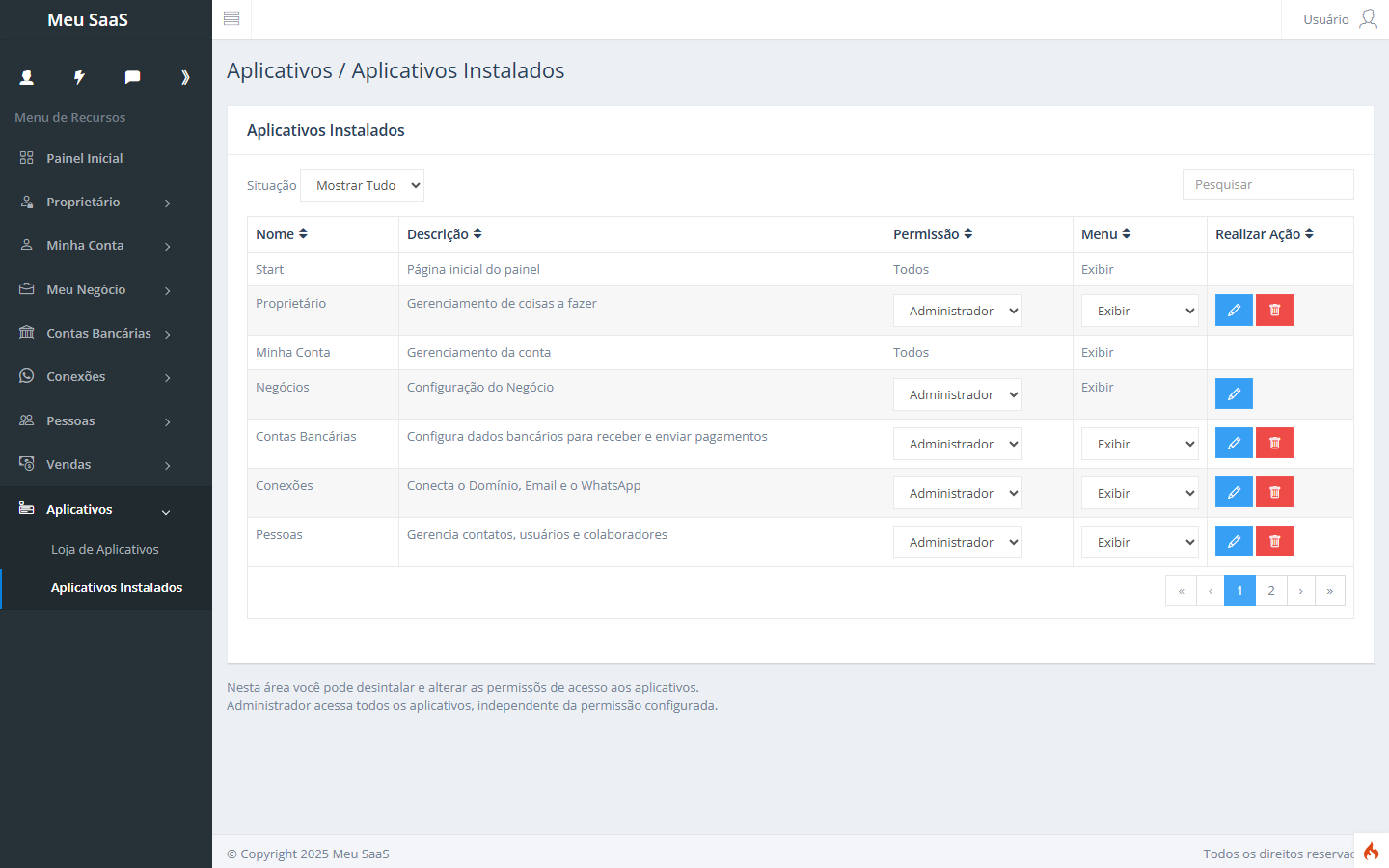Open Permissão dropdown for Conexões
This screenshot has width=1389, height=868.
[x=958, y=493]
